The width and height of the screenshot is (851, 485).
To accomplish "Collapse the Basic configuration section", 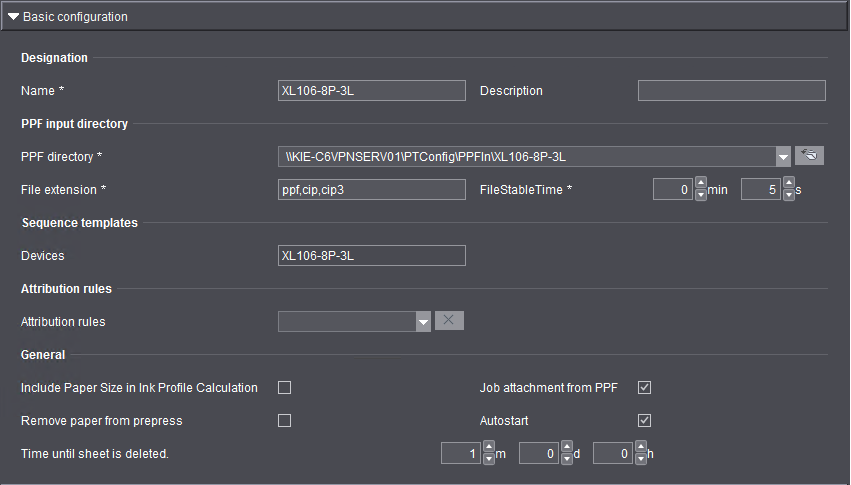I will click(14, 17).
